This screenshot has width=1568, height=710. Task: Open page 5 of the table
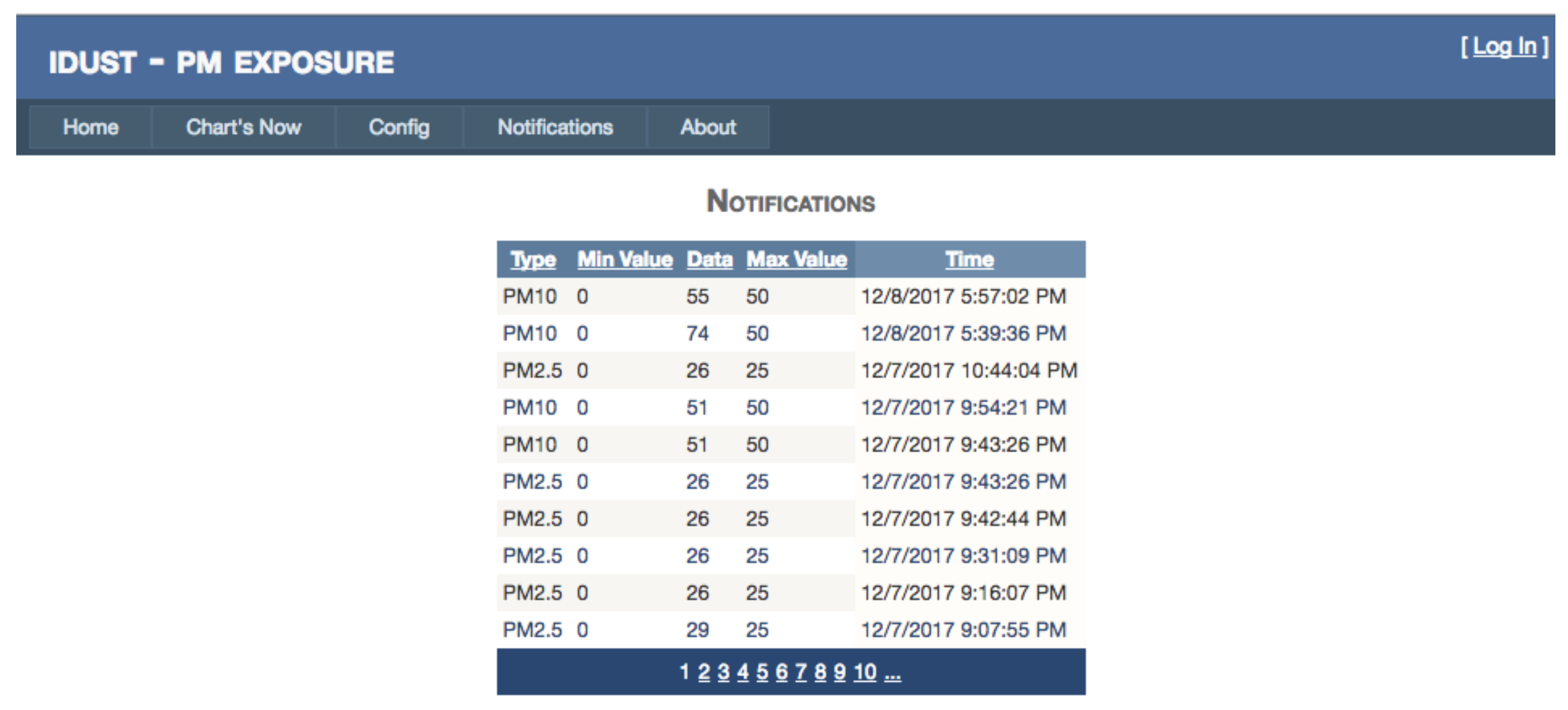[x=762, y=672]
